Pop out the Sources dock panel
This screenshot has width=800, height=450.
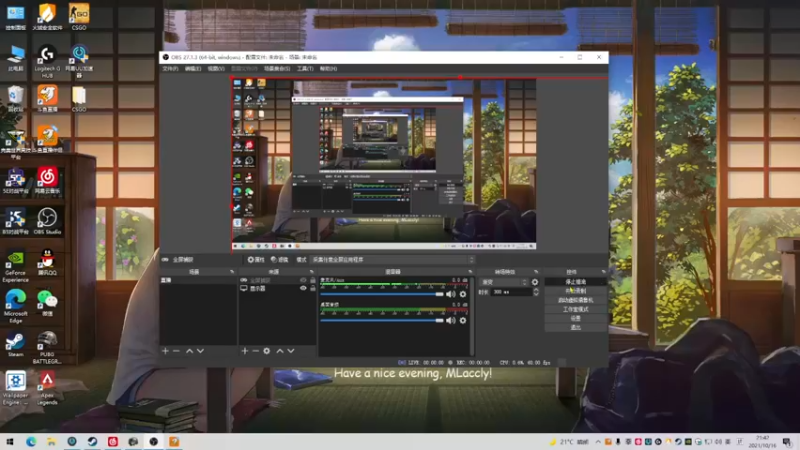click(311, 272)
